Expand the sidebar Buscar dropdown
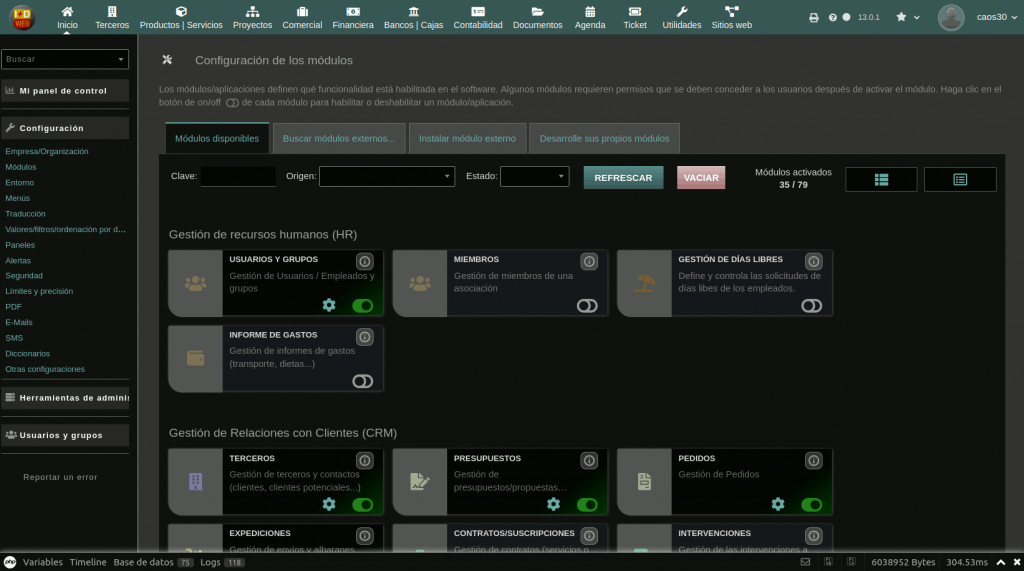 point(65,59)
